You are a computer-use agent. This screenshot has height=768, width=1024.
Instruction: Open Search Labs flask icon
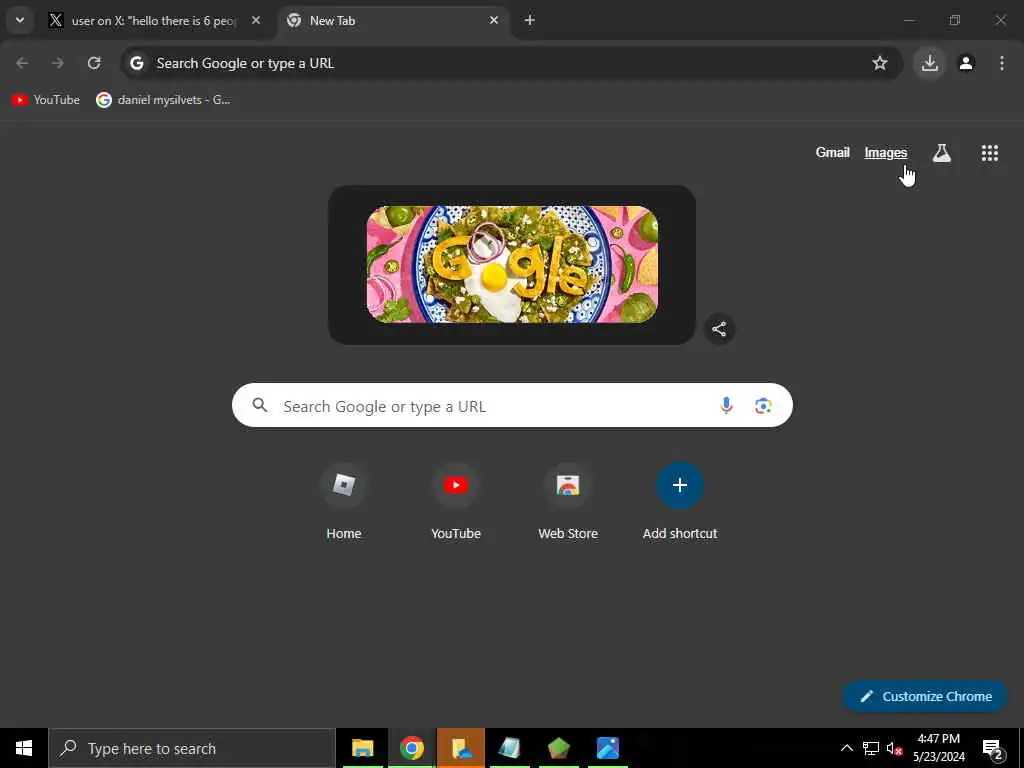point(942,153)
